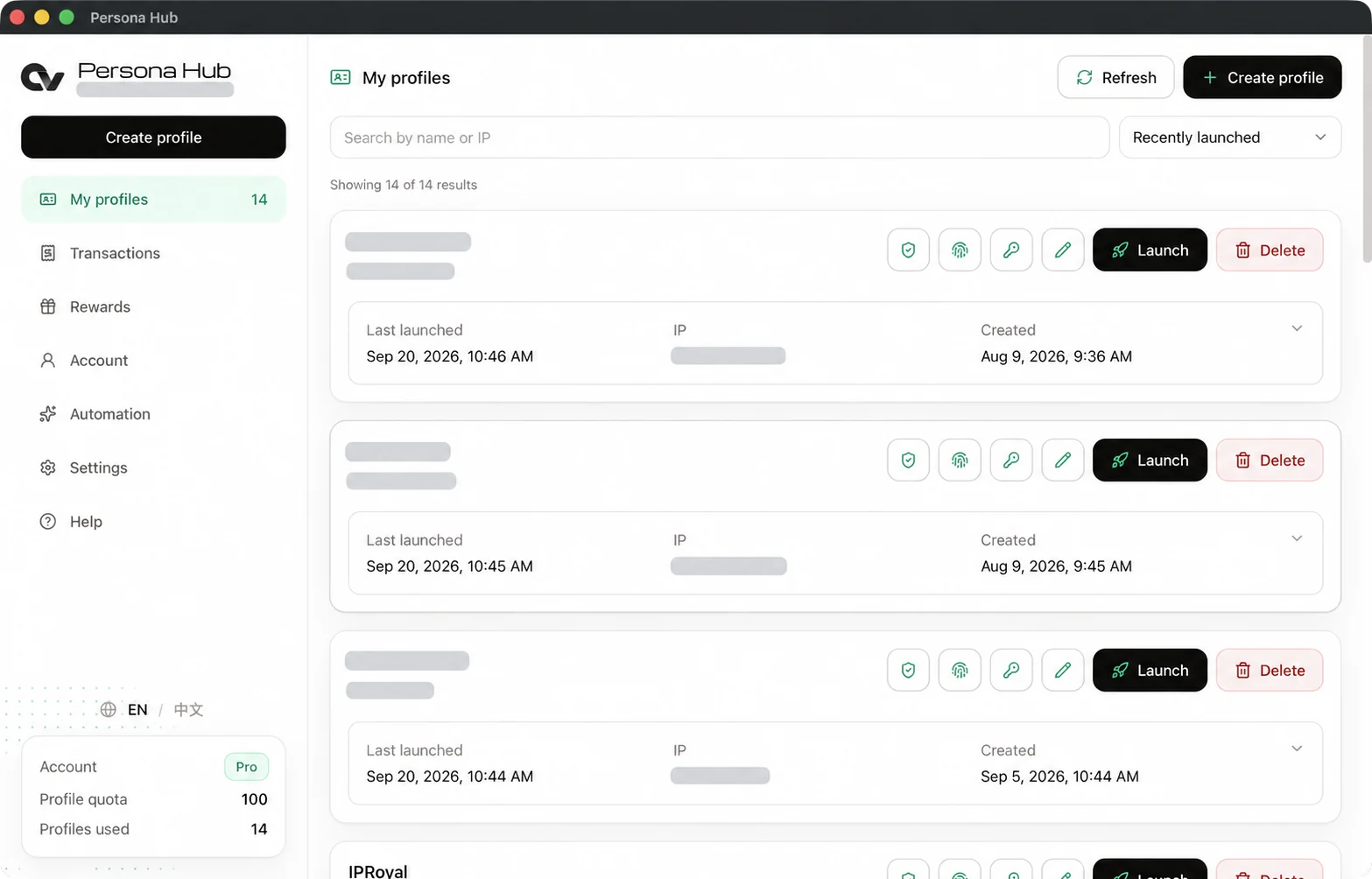The width and height of the screenshot is (1372, 879).
Task: Click key icon on profile launched 10:46 AM
Action: tap(1011, 250)
